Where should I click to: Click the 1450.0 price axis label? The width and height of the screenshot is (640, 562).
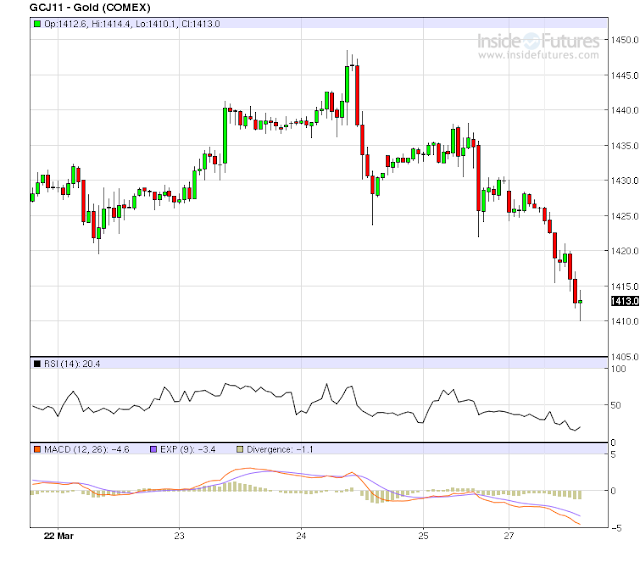click(624, 40)
